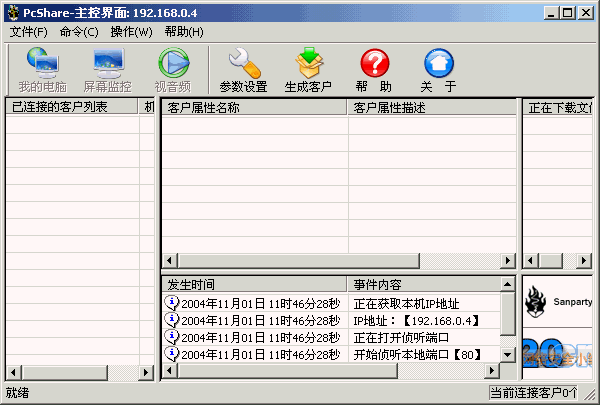Click the 屏幕监控 screen monitor icon

[x=107, y=70]
